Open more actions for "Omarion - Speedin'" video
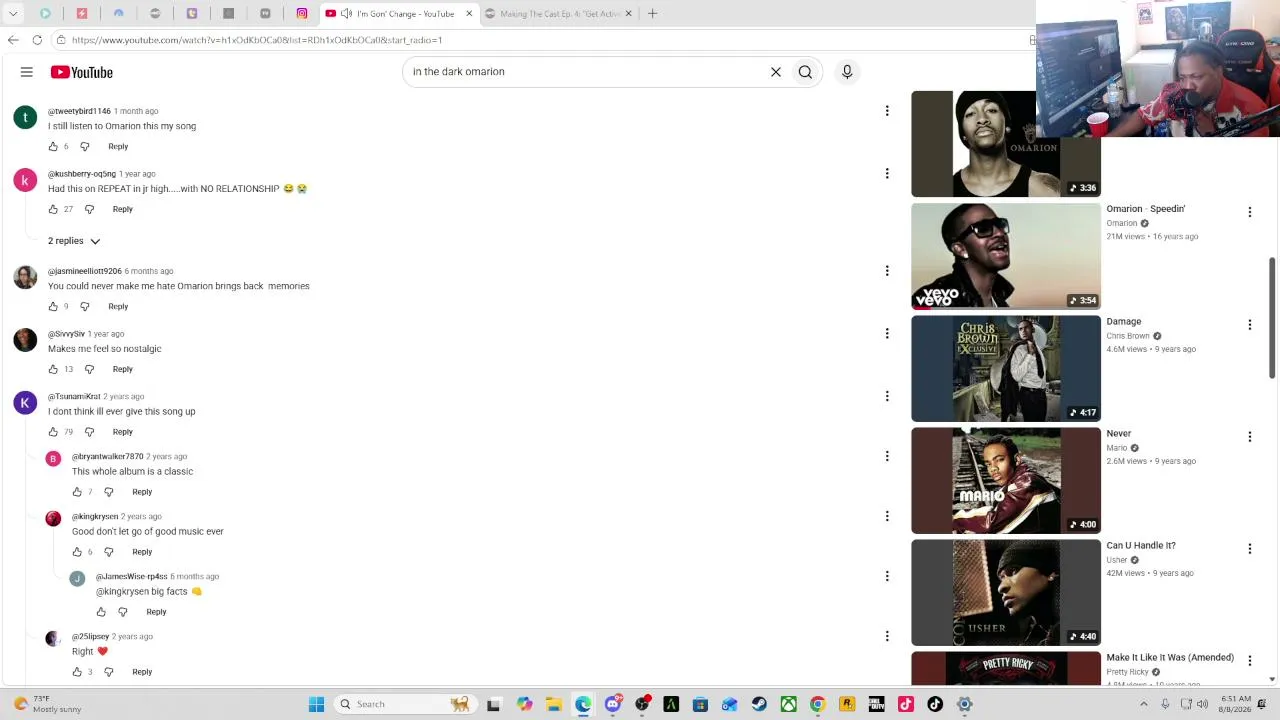The image size is (1280, 720). [x=1249, y=212]
